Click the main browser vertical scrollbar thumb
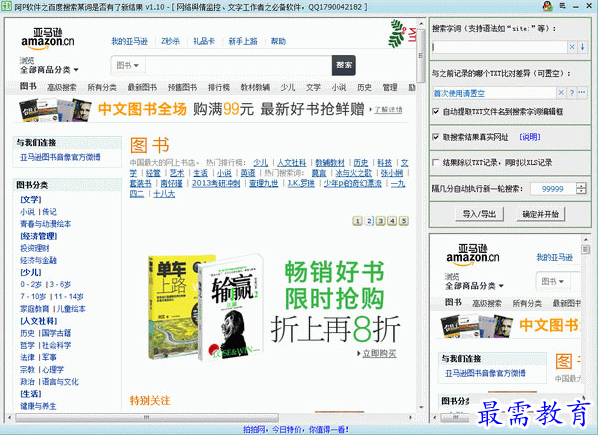This screenshot has height=445, width=599. coord(421,55)
